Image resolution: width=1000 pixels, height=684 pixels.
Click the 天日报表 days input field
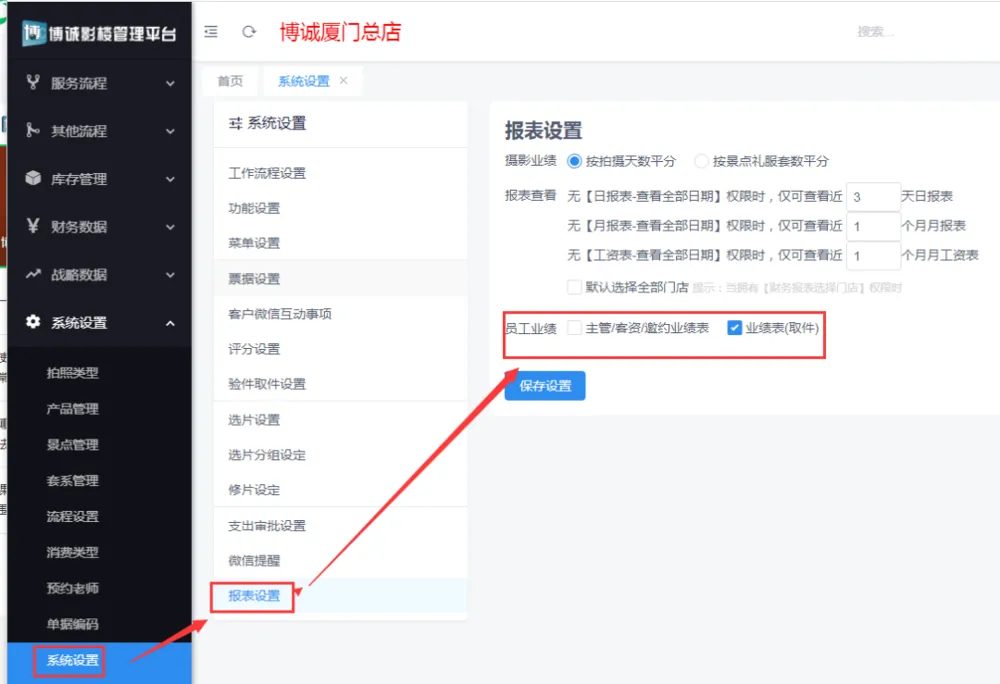[x=872, y=197]
